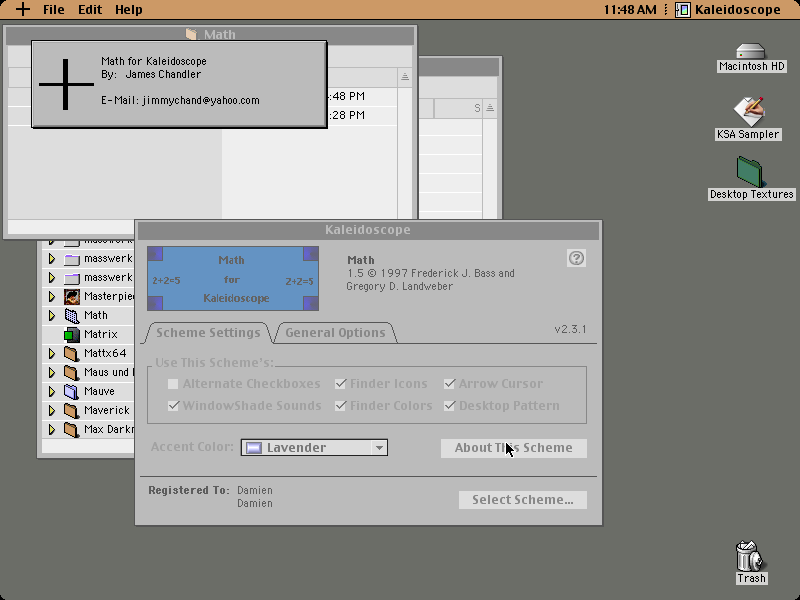The height and width of the screenshot is (600, 800).
Task: Click the Math for Kaleidoscope scheme preview
Action: [233, 279]
